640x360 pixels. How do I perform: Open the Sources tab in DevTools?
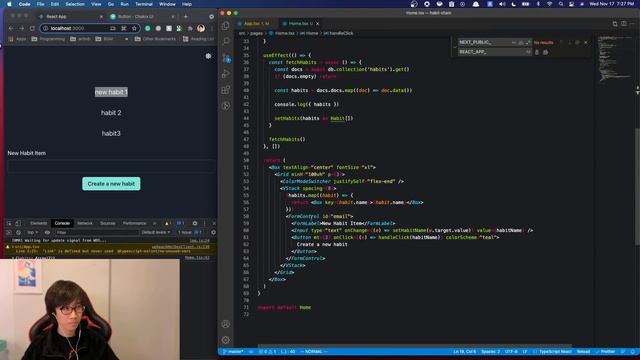pyautogui.click(x=108, y=223)
